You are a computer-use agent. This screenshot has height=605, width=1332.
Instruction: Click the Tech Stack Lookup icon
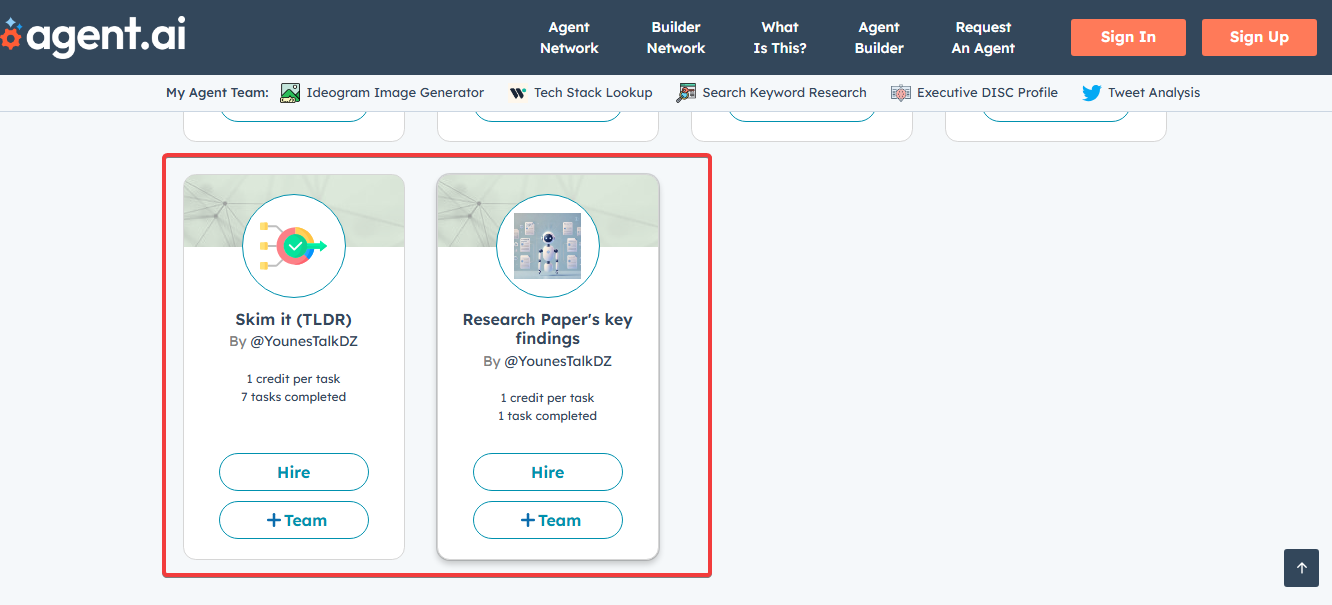(517, 93)
